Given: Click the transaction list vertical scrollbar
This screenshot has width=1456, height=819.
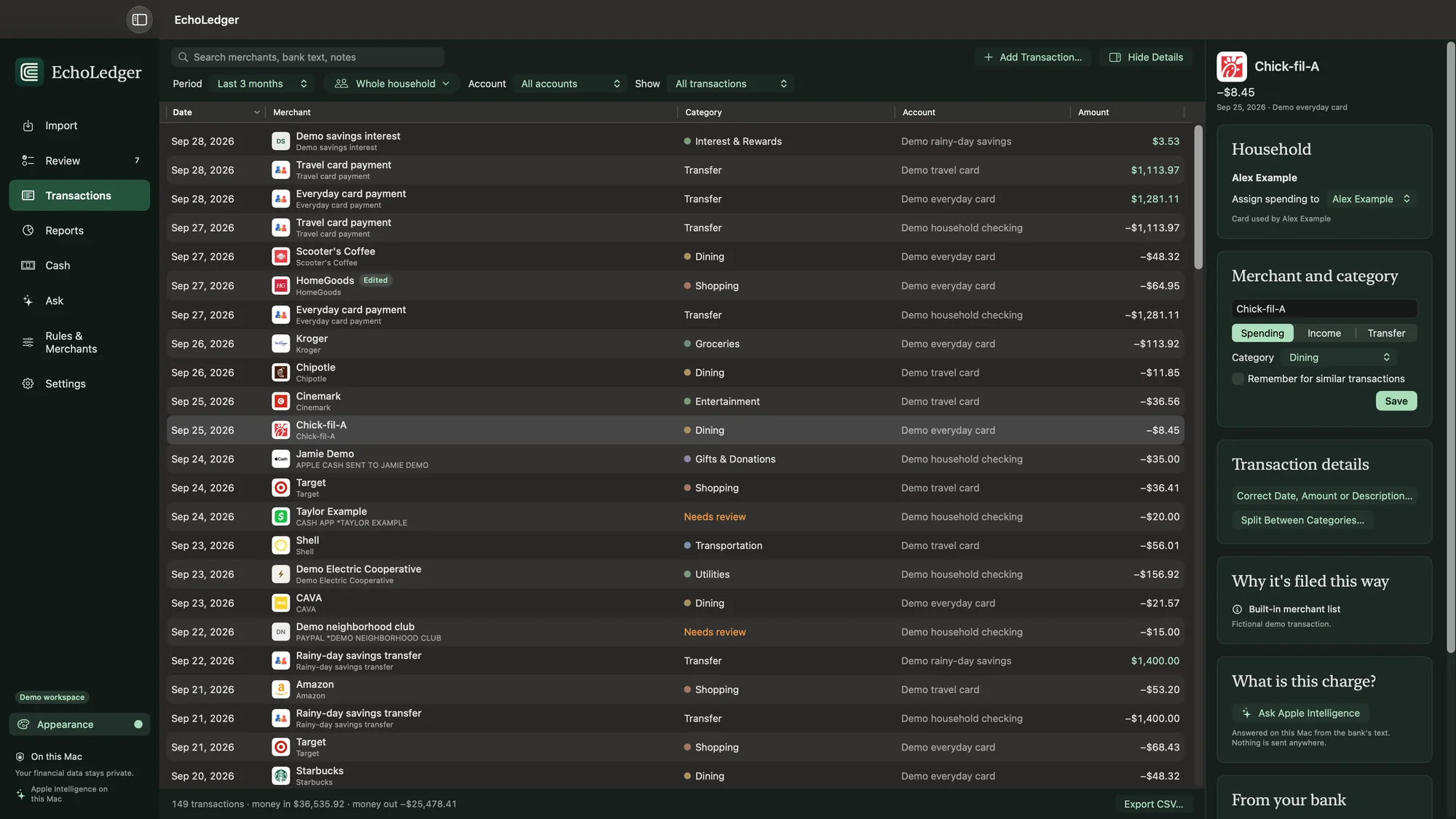Looking at the screenshot, I should [x=1198, y=197].
